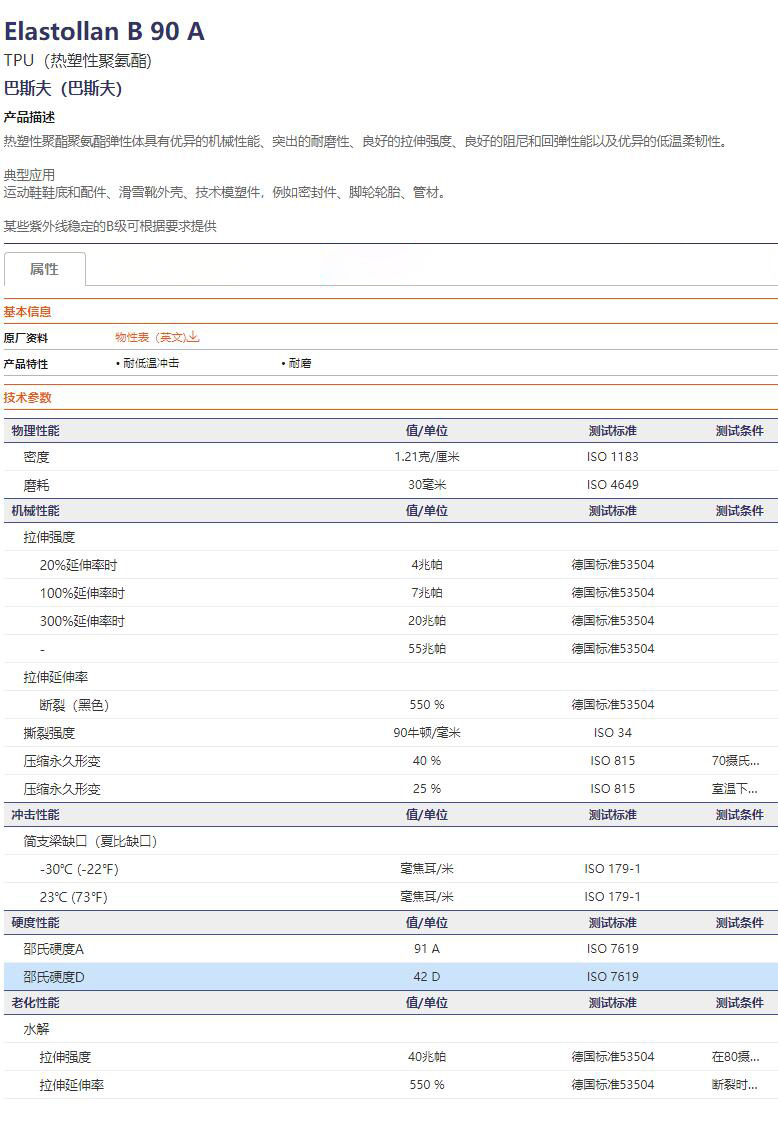Click the 邵氏硬度A row label
778x1124 pixels.
tap(54, 948)
